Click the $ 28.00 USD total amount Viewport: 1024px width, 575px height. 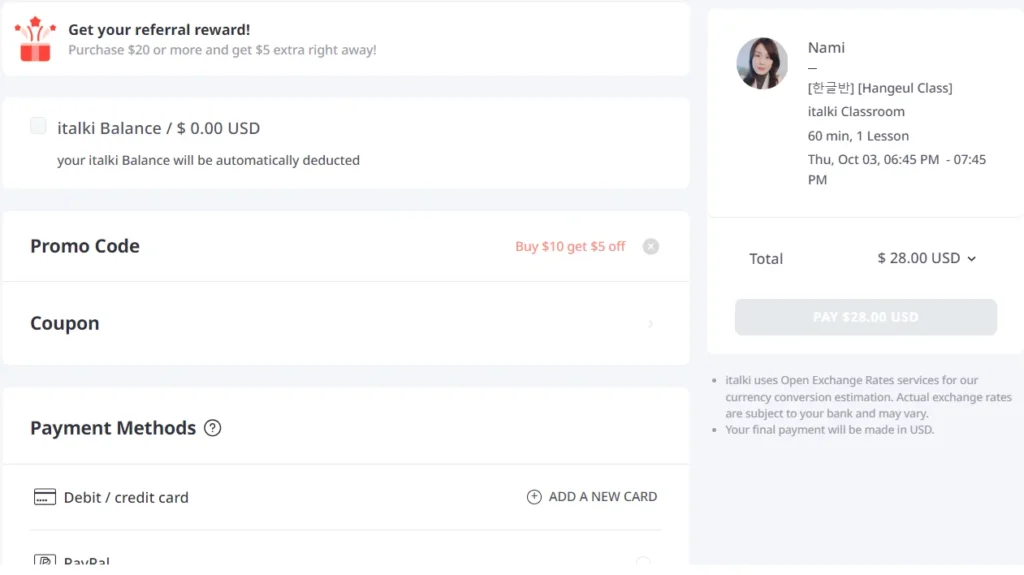[x=918, y=258]
